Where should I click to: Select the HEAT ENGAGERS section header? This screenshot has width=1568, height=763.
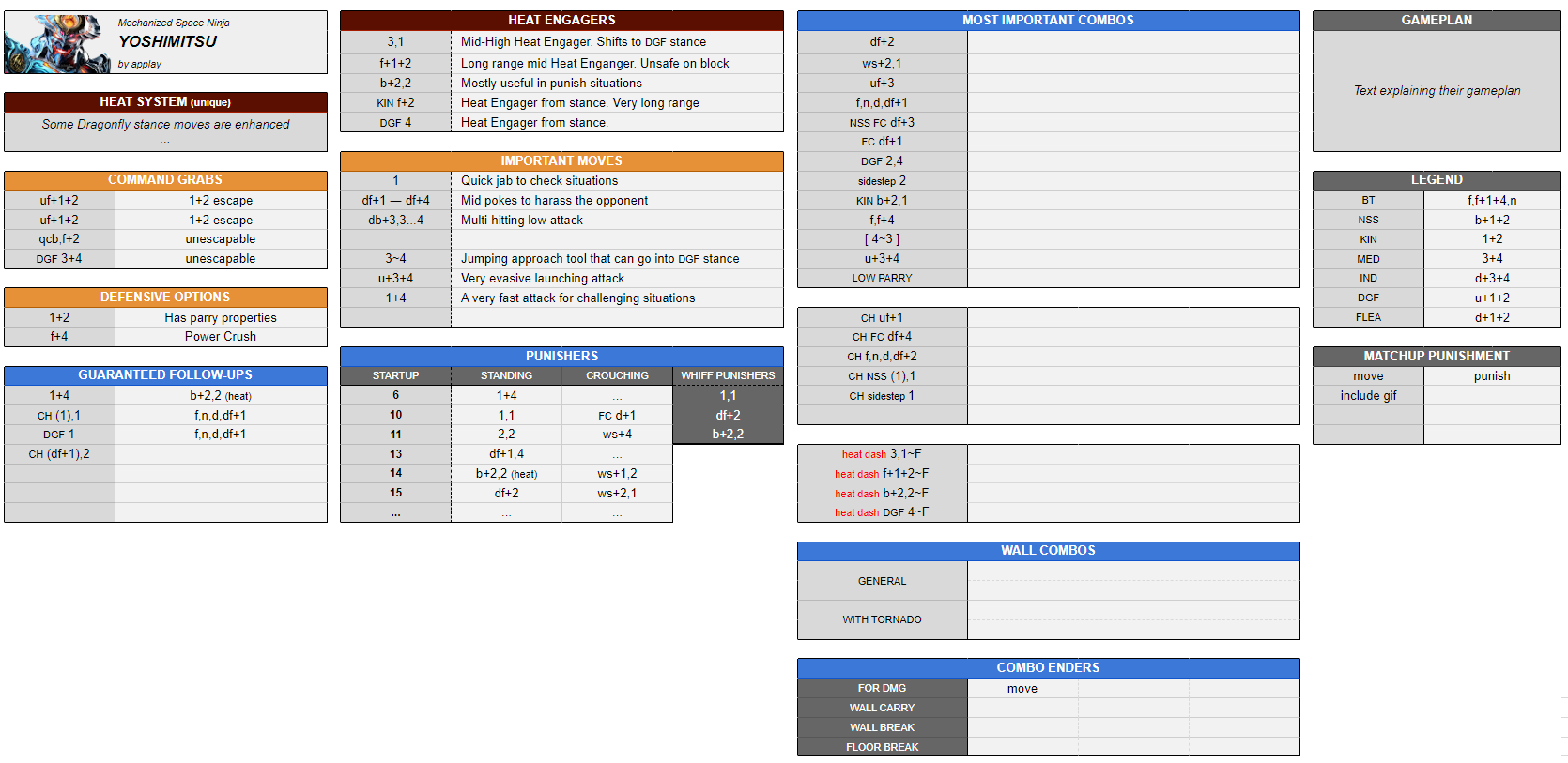coord(561,20)
